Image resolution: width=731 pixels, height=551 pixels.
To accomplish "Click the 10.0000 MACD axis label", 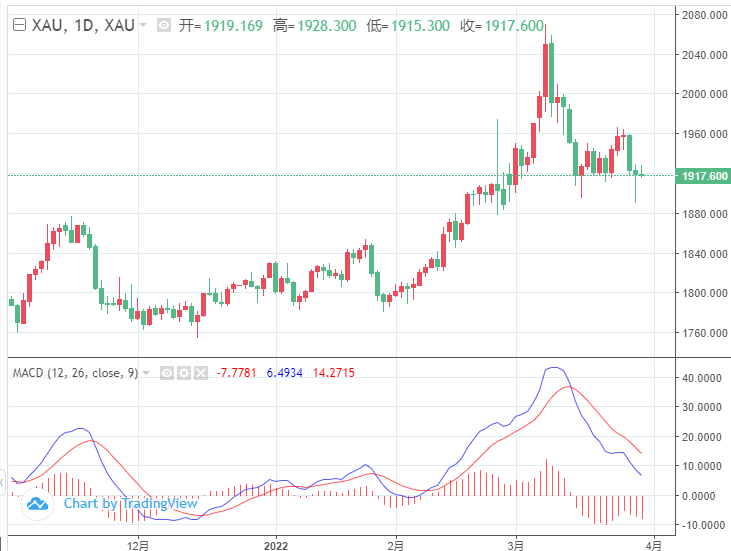I will (x=702, y=466).
